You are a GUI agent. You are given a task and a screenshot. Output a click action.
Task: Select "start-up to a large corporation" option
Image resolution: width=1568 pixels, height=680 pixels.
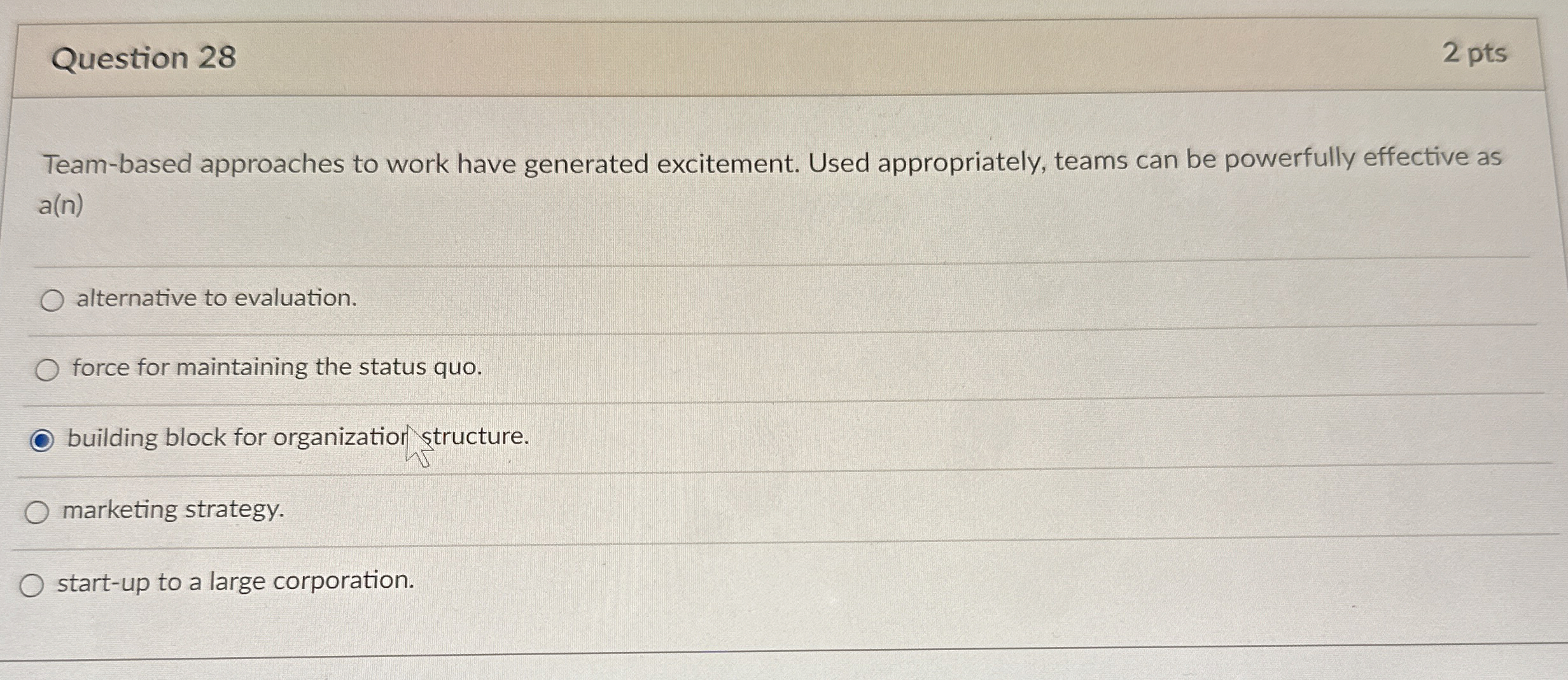(x=33, y=582)
